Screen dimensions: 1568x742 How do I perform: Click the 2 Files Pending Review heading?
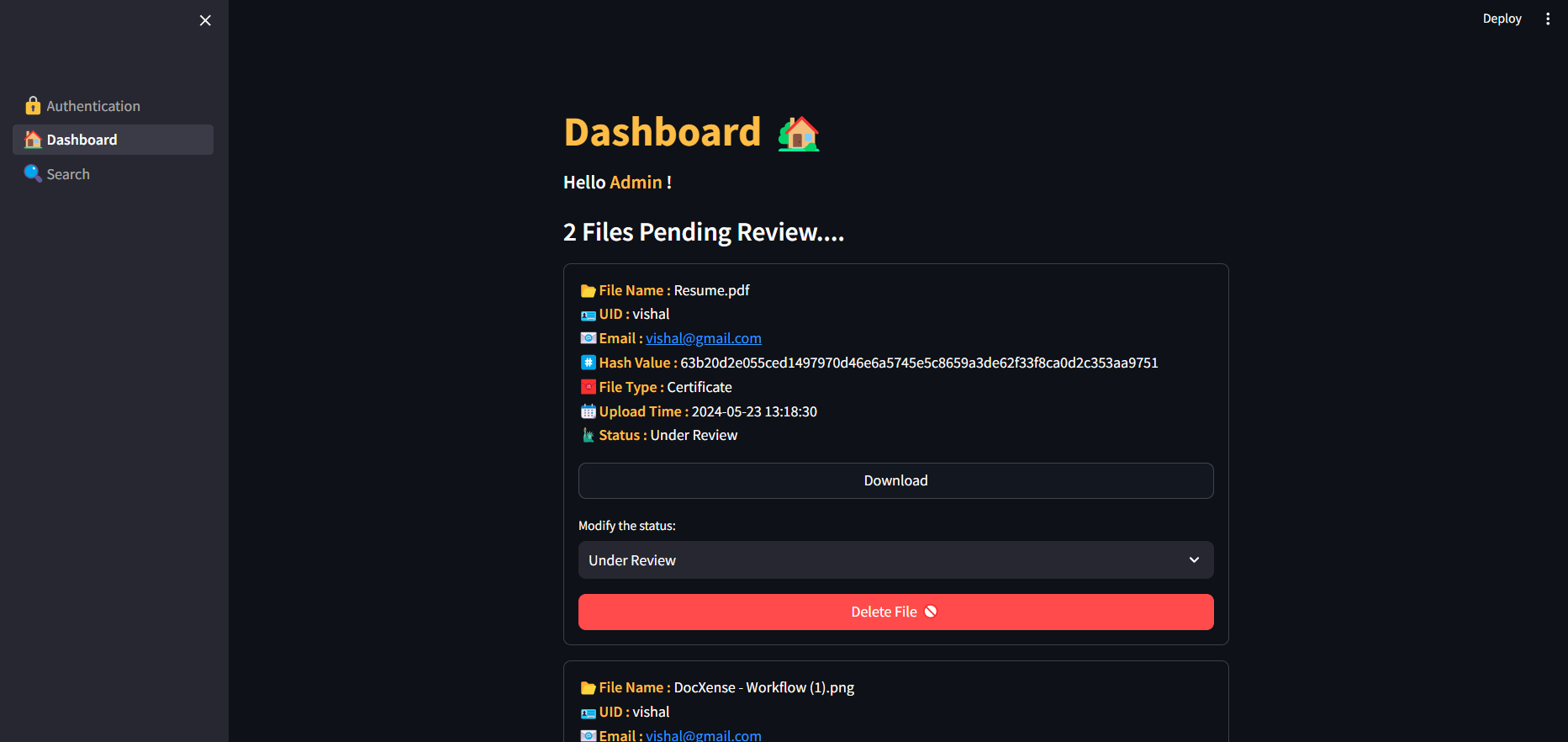click(704, 232)
